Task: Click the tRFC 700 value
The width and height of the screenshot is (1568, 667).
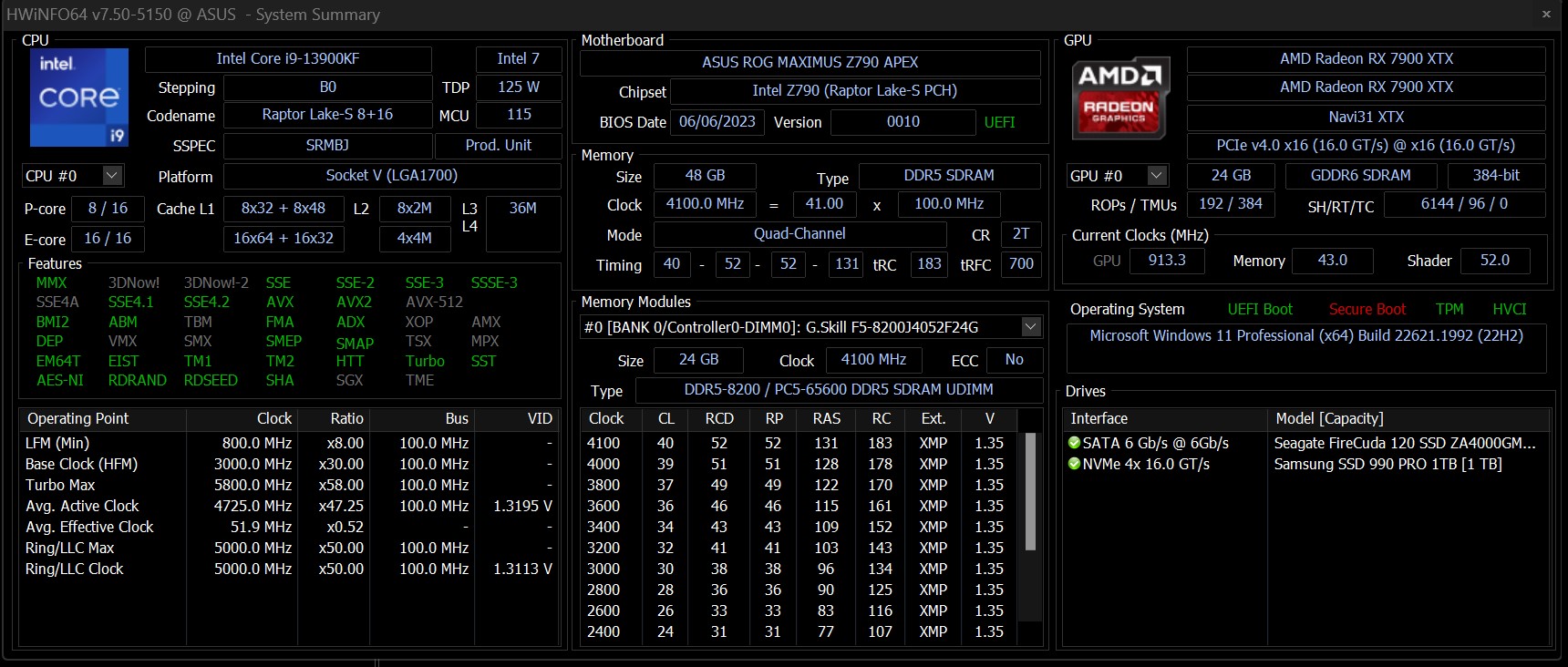Action: (1021, 264)
